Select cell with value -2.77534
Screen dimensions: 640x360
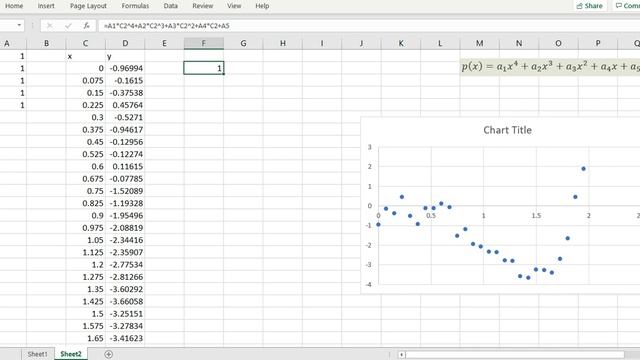[x=125, y=264]
